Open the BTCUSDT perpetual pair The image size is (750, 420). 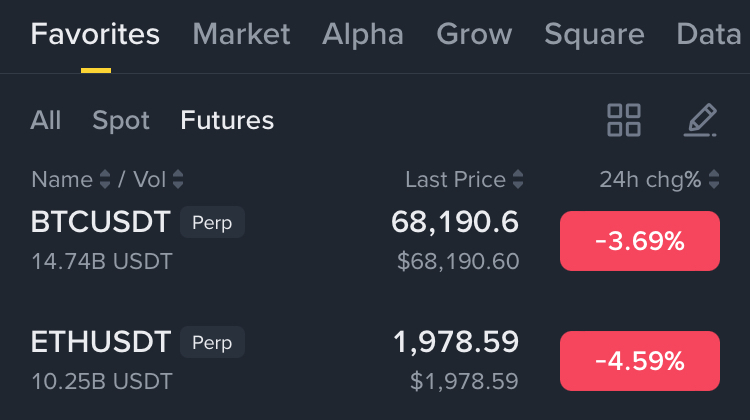[x=101, y=222]
